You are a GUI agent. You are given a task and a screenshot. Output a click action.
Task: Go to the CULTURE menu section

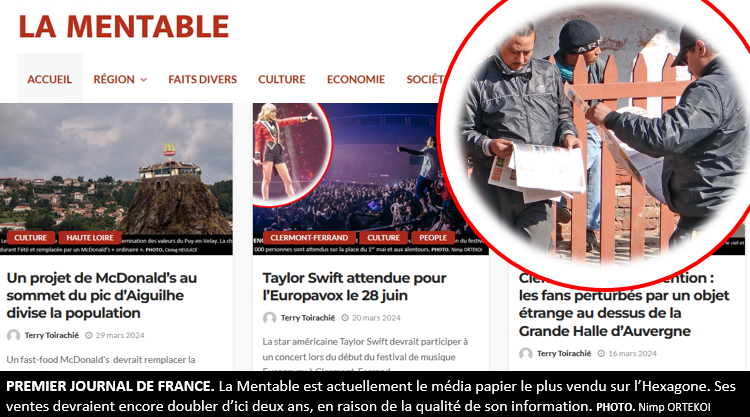click(282, 79)
